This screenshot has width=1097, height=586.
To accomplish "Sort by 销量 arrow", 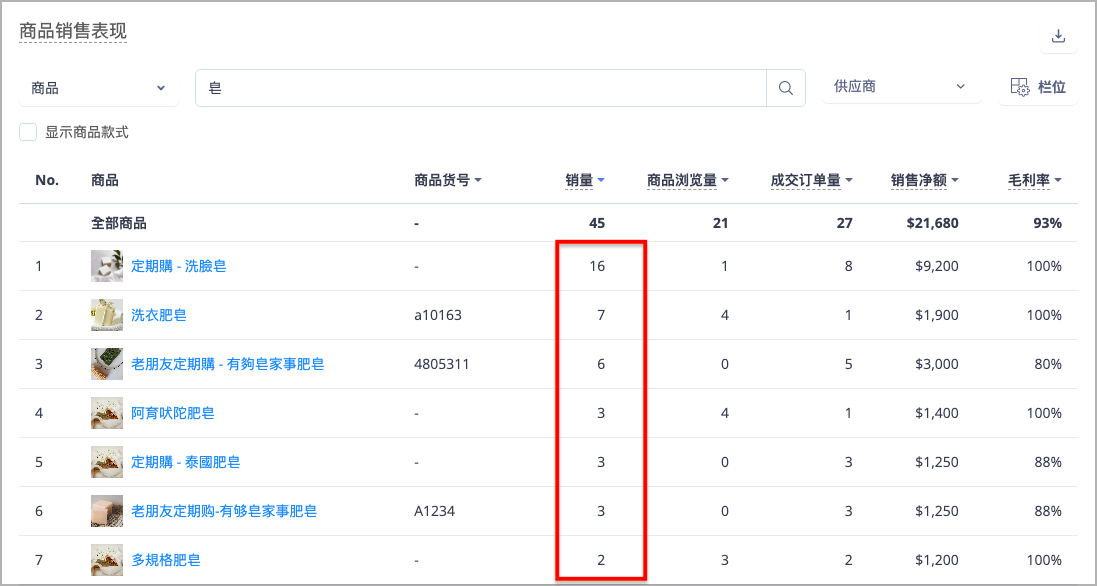I will 601,180.
